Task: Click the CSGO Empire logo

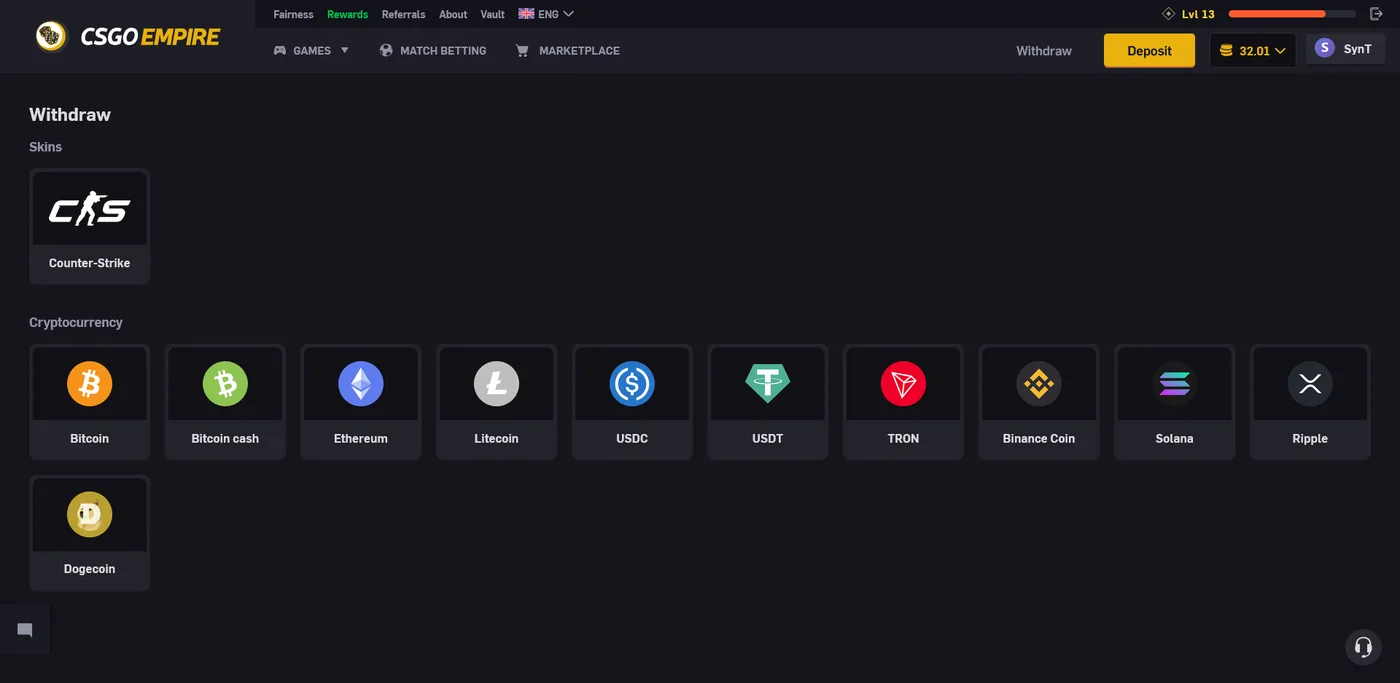Action: click(x=127, y=37)
